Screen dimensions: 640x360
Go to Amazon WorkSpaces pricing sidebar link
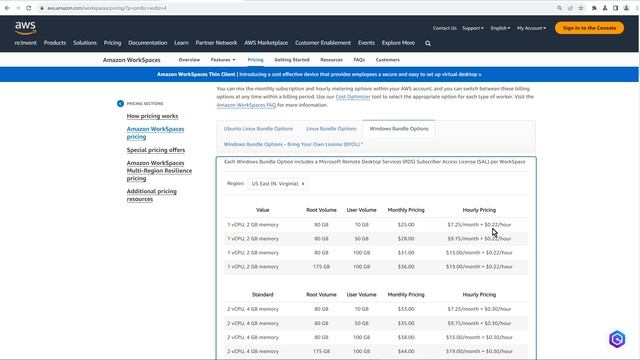pos(155,133)
